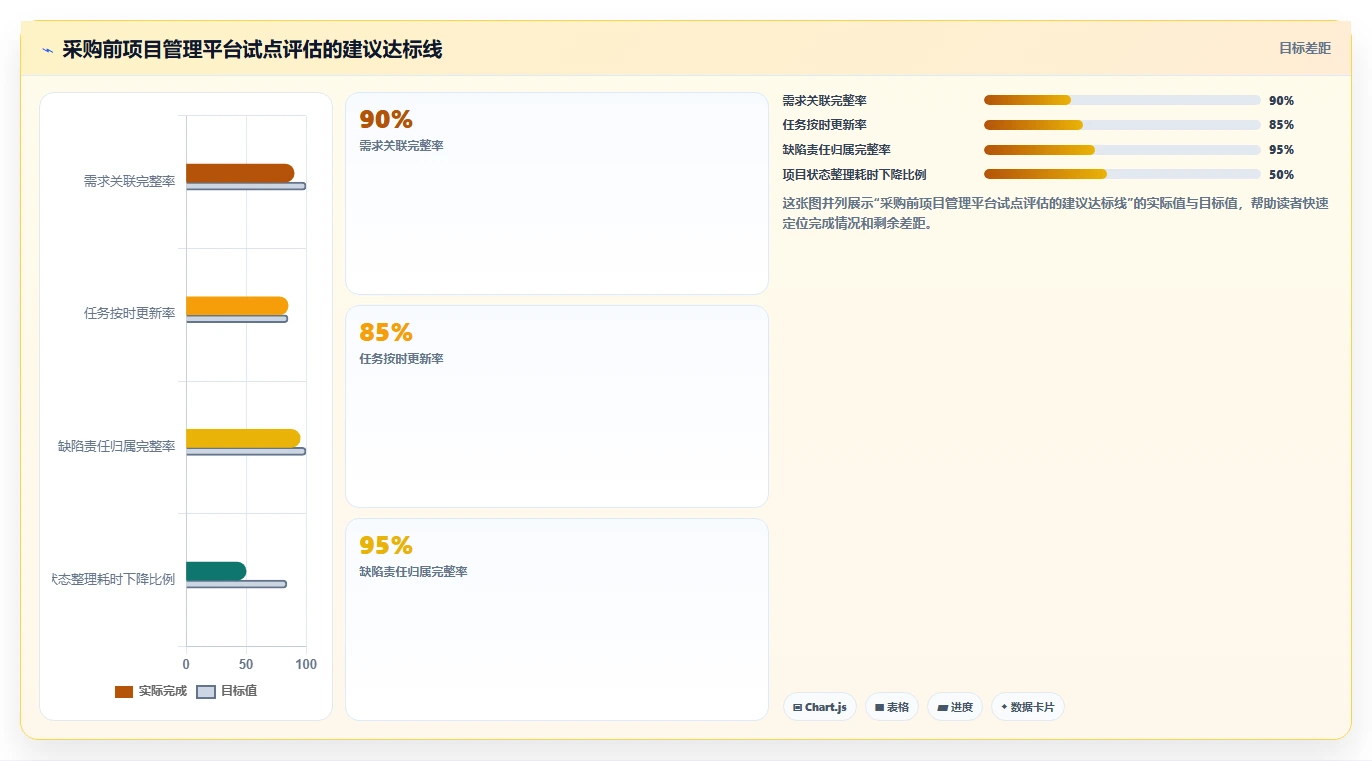The height and width of the screenshot is (761, 1372).
Task: Click the orange 任务按时更新率 actual bar
Action: 237,306
